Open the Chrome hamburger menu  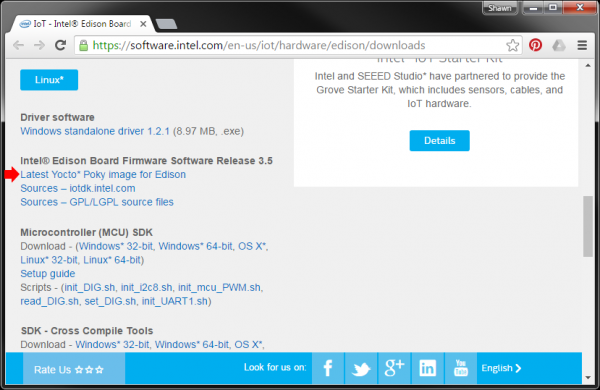(x=582, y=46)
